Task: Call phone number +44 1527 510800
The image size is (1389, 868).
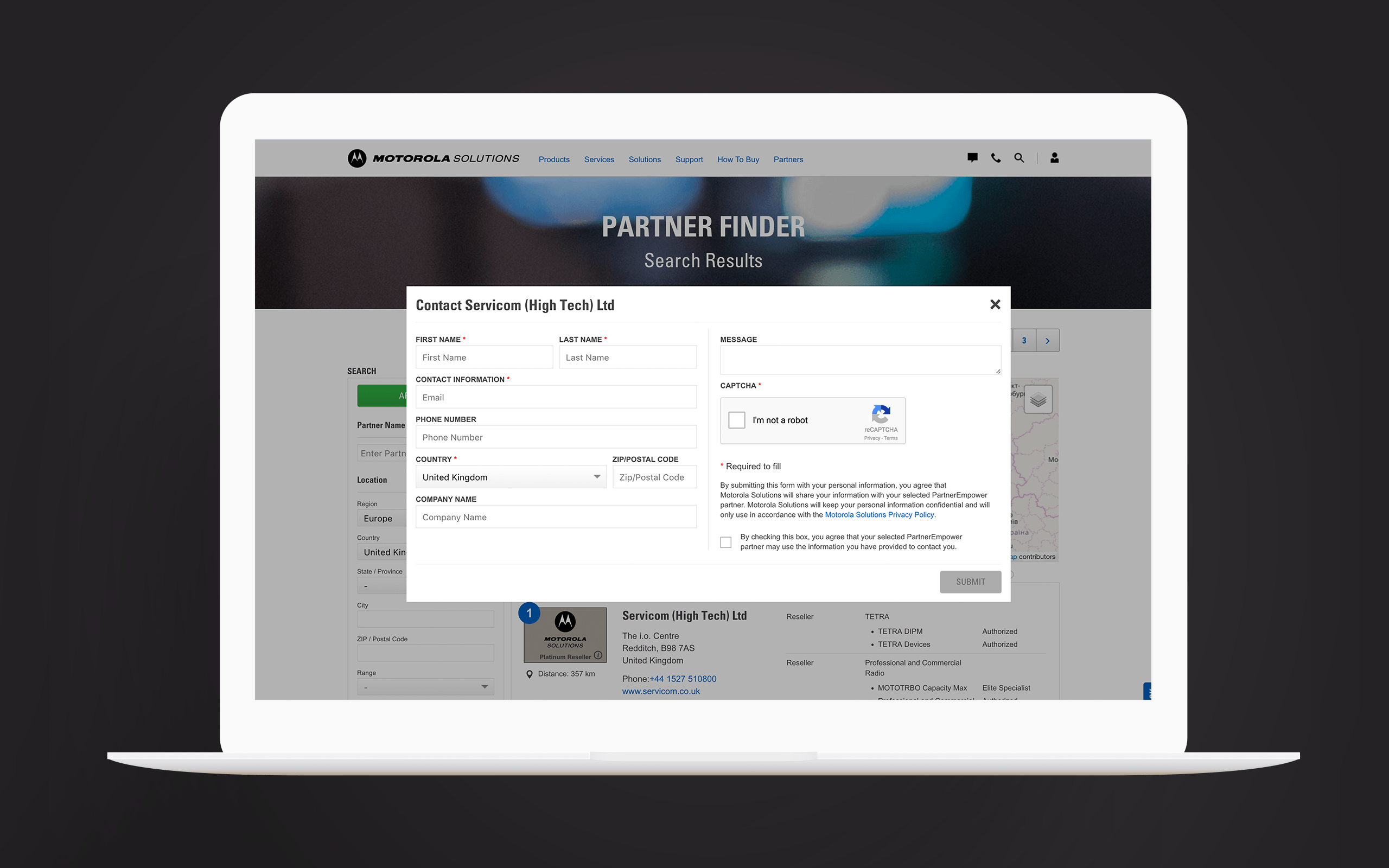Action: (x=683, y=679)
